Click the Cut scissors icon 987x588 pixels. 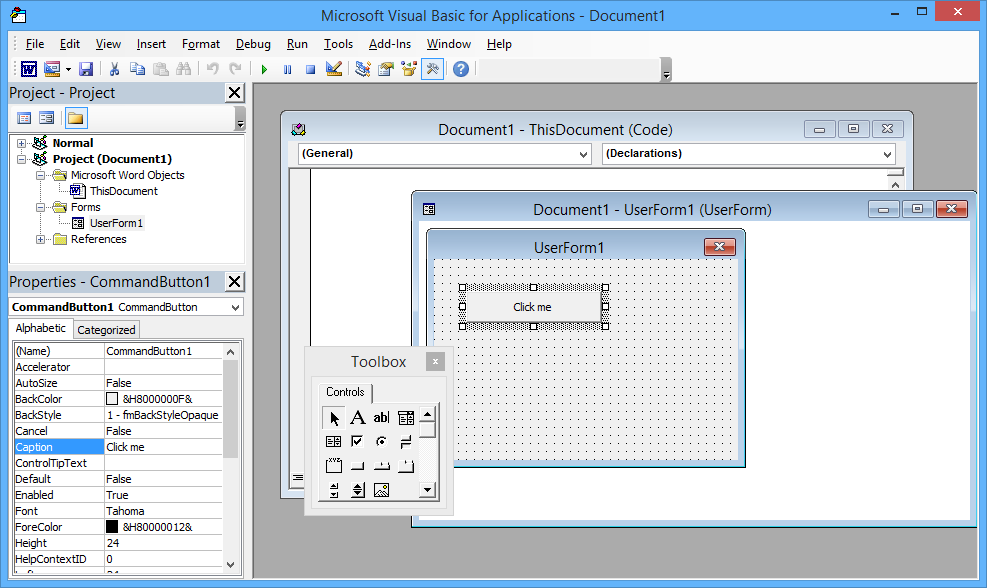(x=114, y=69)
